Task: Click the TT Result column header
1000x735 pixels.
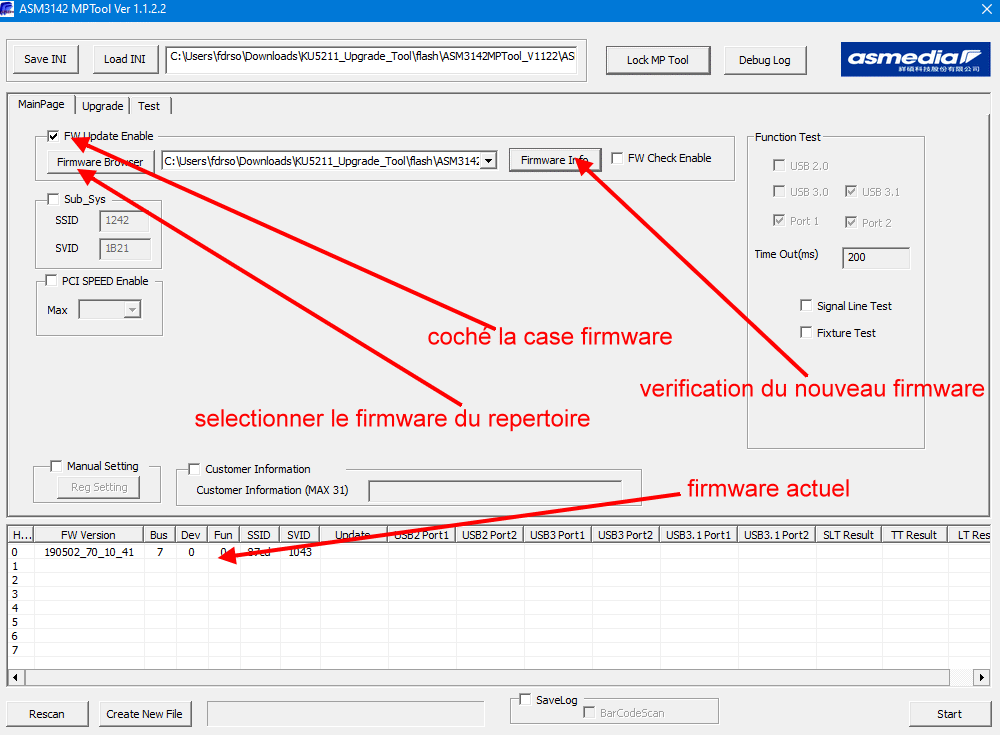Action: click(x=914, y=535)
